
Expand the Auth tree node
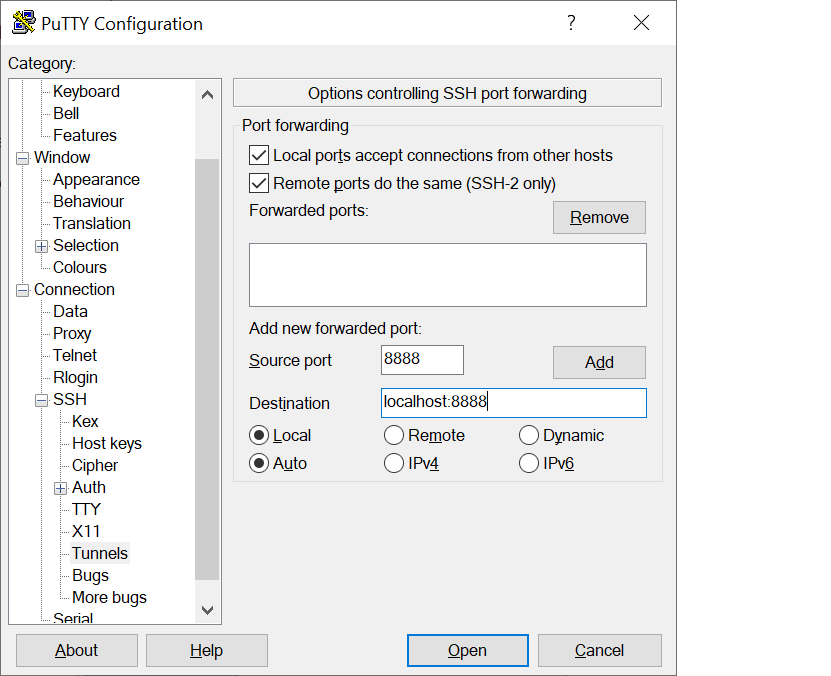coord(61,488)
